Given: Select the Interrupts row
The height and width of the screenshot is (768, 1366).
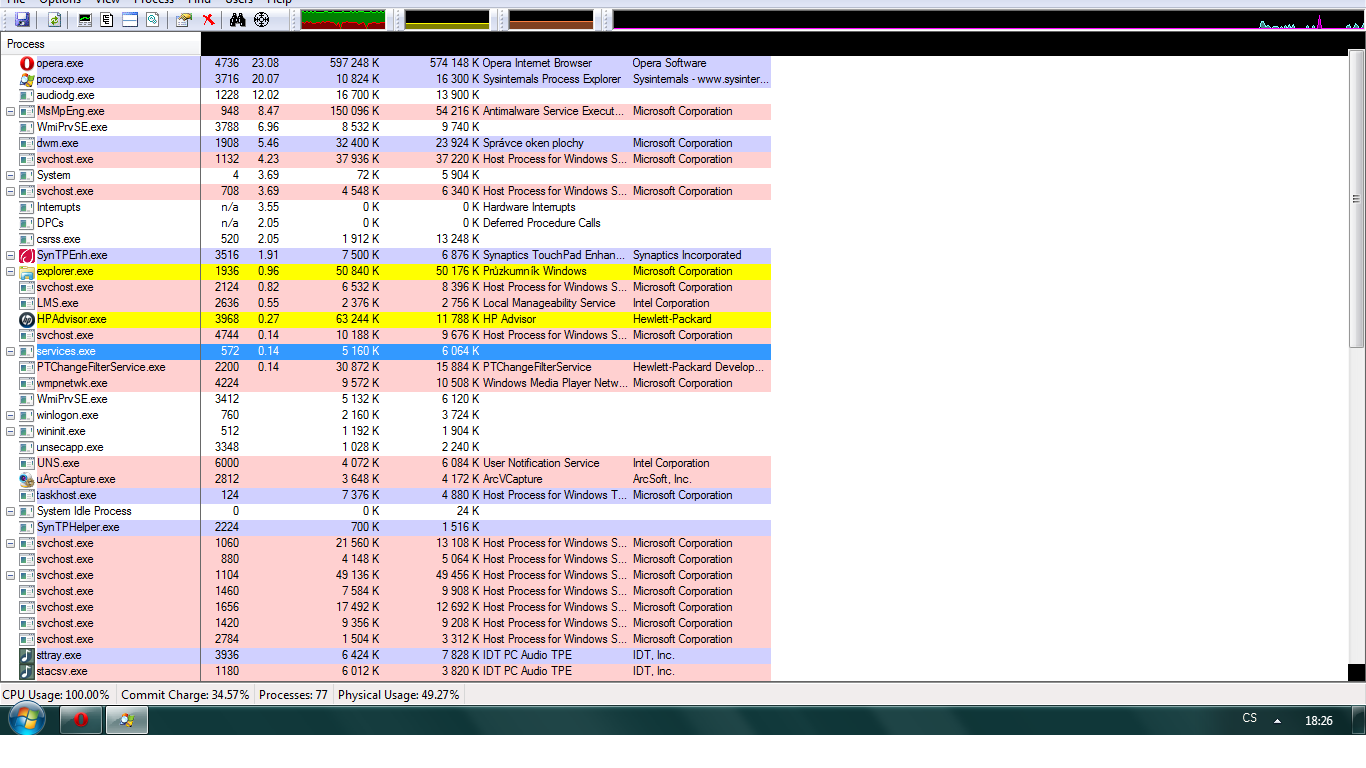Looking at the screenshot, I should pyautogui.click(x=386, y=207).
